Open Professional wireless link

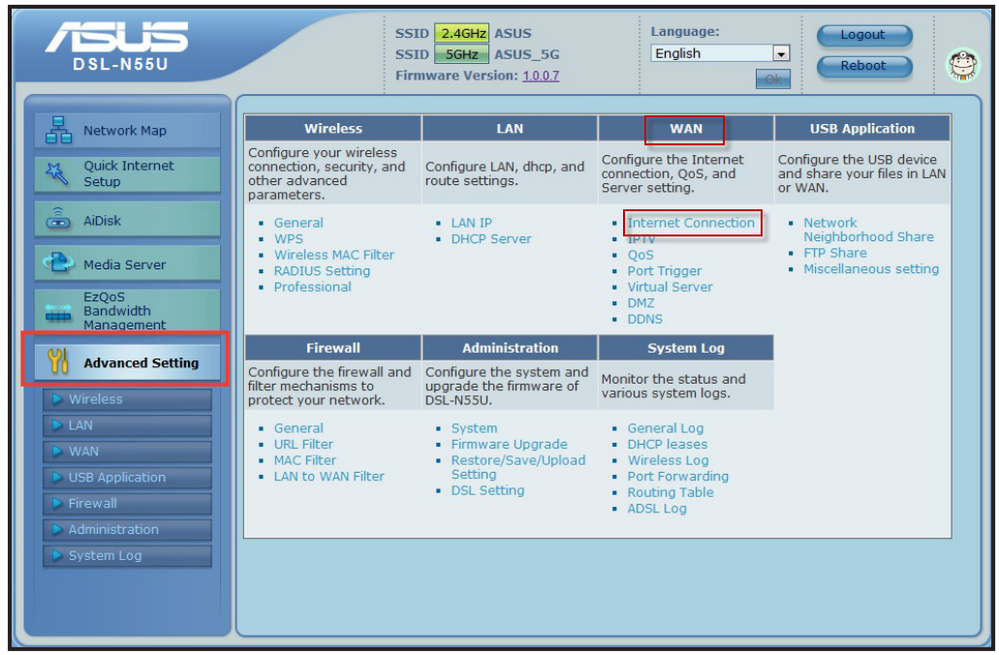click(312, 287)
